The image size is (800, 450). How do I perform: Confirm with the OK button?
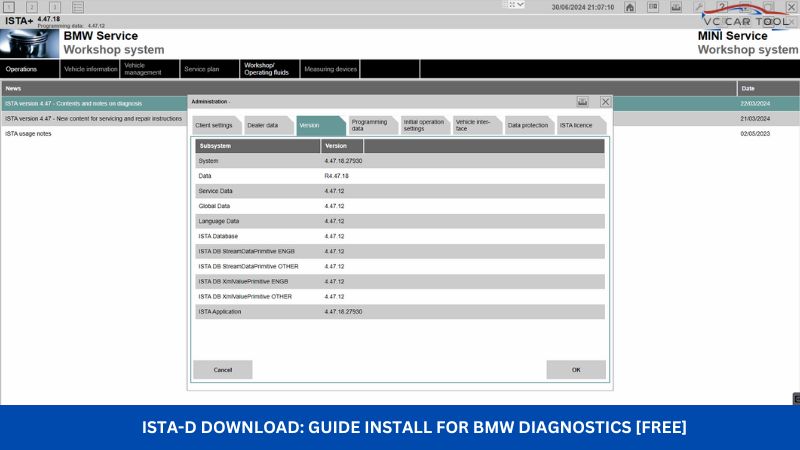click(x=576, y=370)
